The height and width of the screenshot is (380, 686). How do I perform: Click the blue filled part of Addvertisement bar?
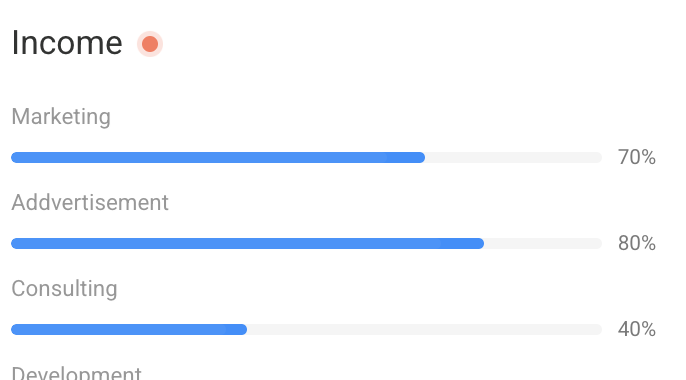pos(248,244)
